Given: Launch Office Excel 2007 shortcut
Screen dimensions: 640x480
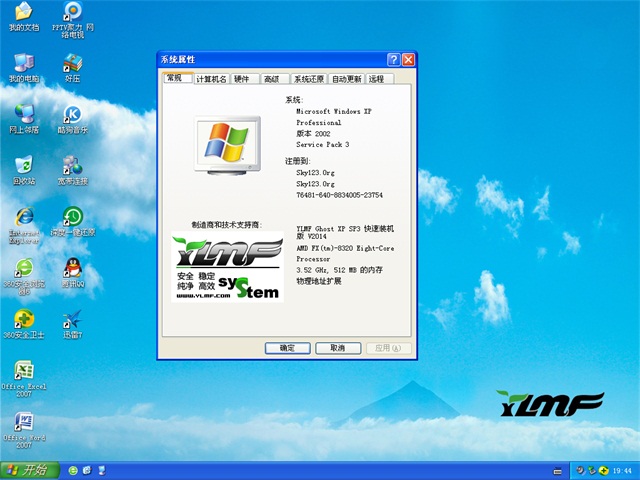Looking at the screenshot, I should (x=24, y=371).
